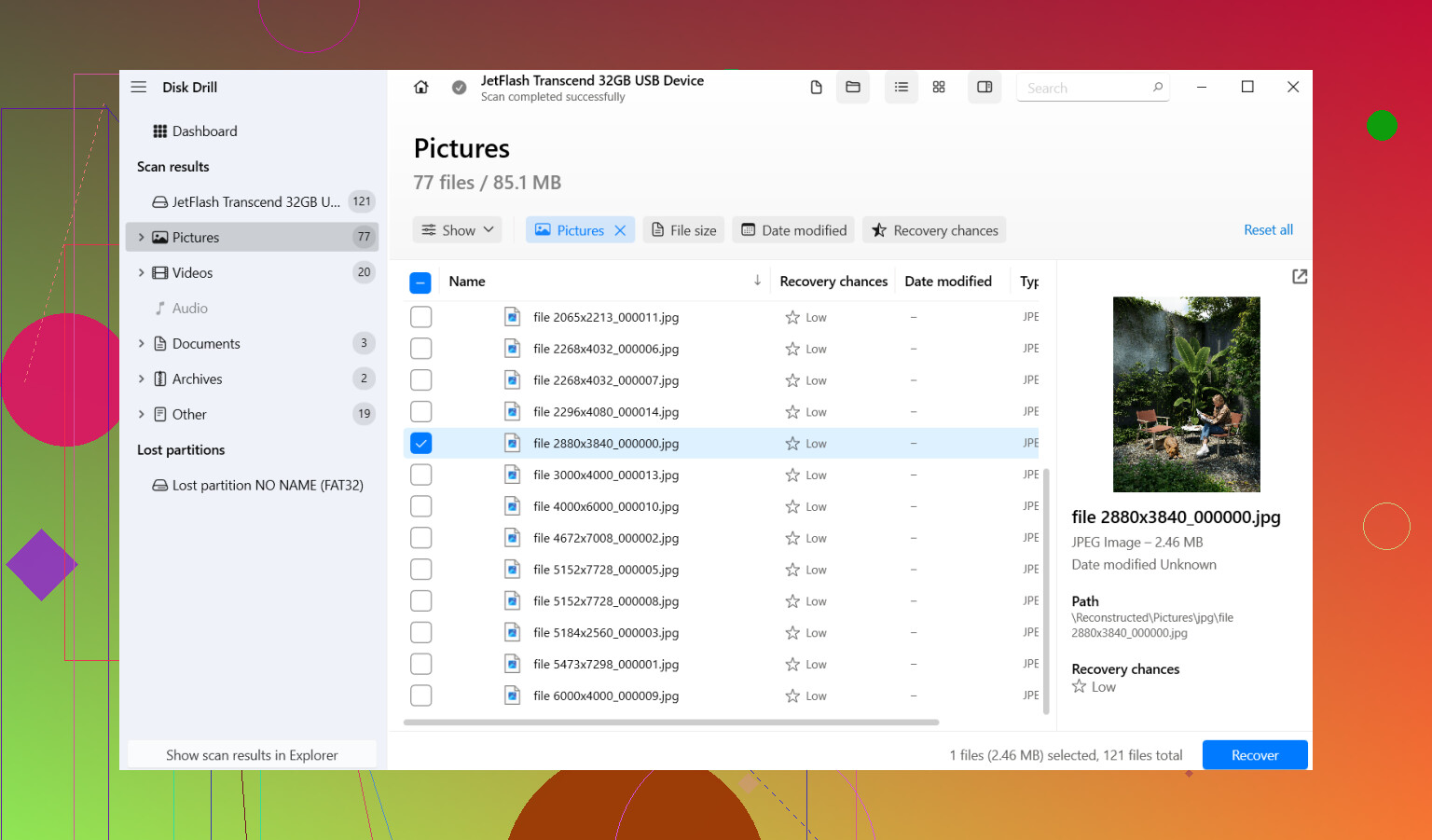Viewport: 1432px width, 840px height.
Task: Select the list view layout icon
Action: coord(901,87)
